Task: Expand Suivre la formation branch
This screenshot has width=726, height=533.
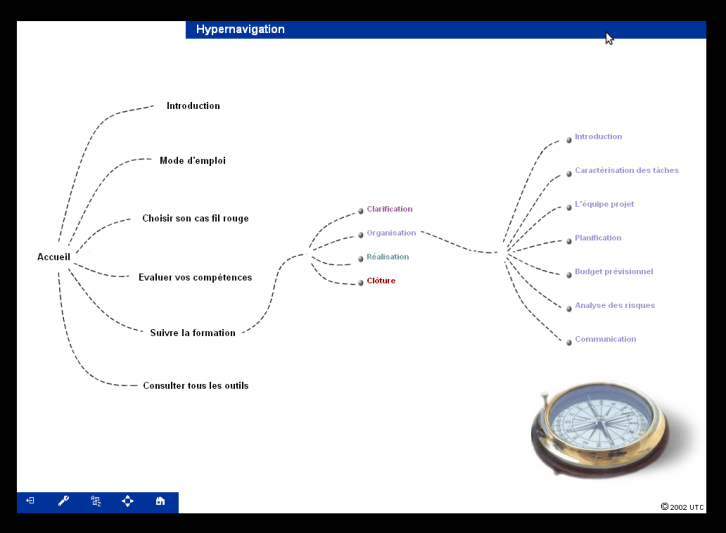Action: click(193, 333)
